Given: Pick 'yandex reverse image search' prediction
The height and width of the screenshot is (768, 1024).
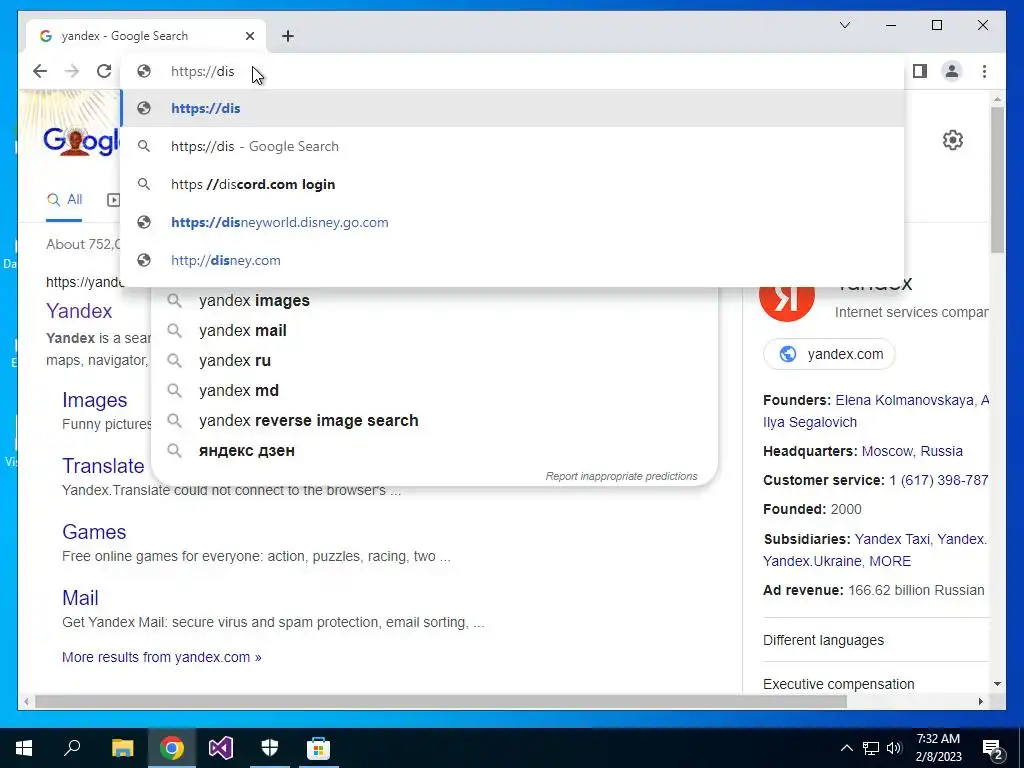Looking at the screenshot, I should pos(434,421).
